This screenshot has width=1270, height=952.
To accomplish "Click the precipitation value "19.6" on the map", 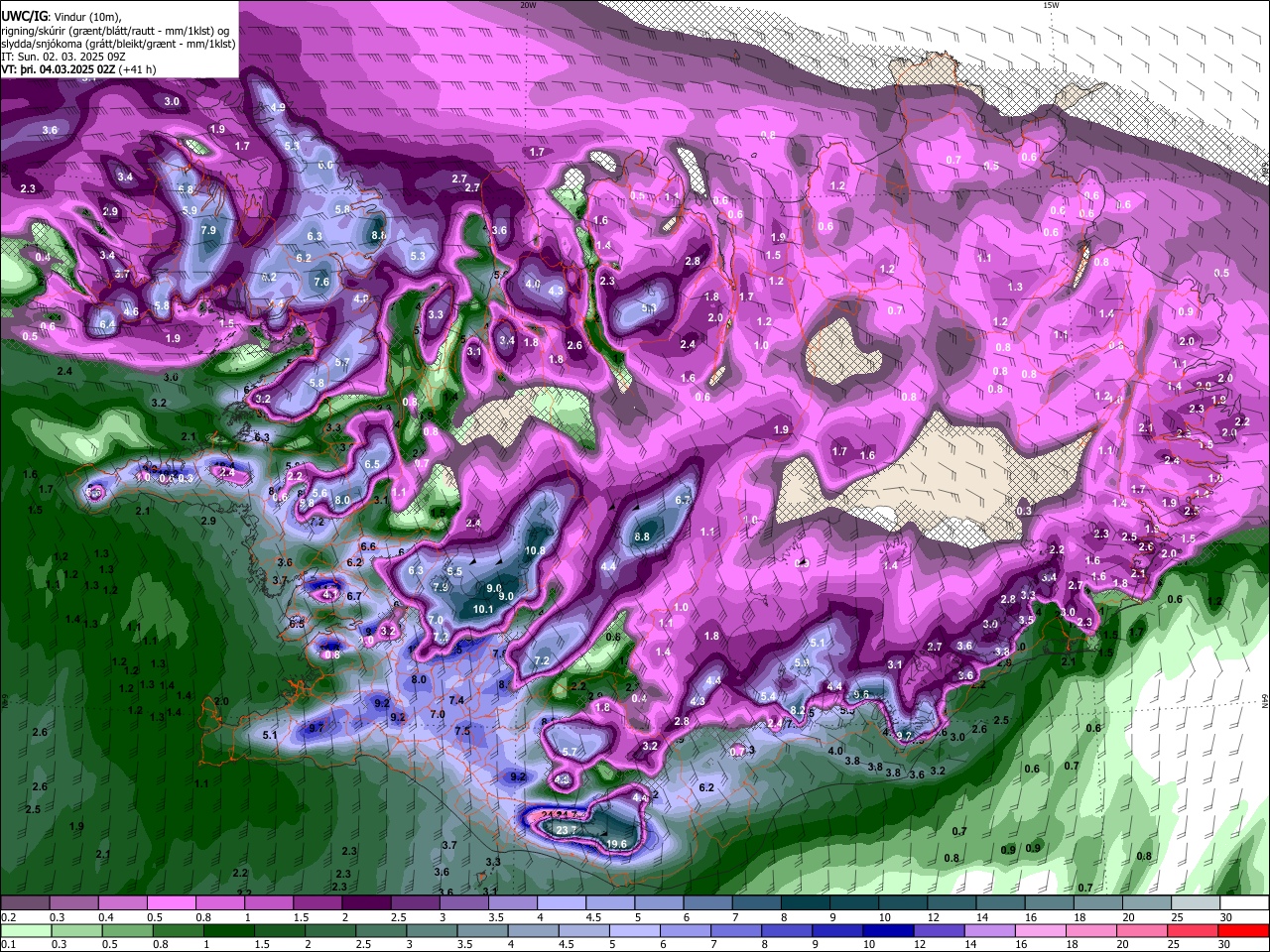I will 616,844.
